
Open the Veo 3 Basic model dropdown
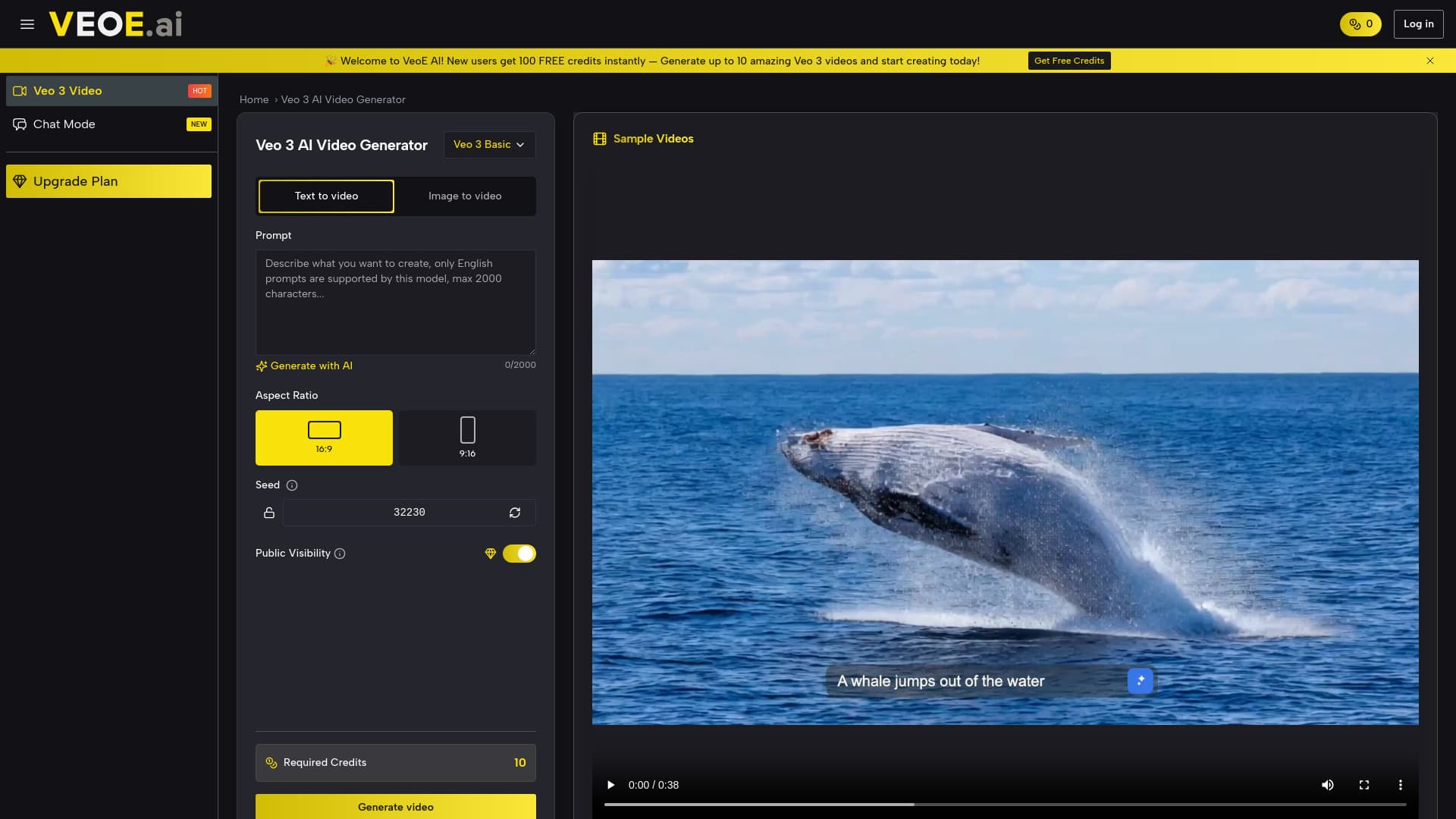(488, 144)
